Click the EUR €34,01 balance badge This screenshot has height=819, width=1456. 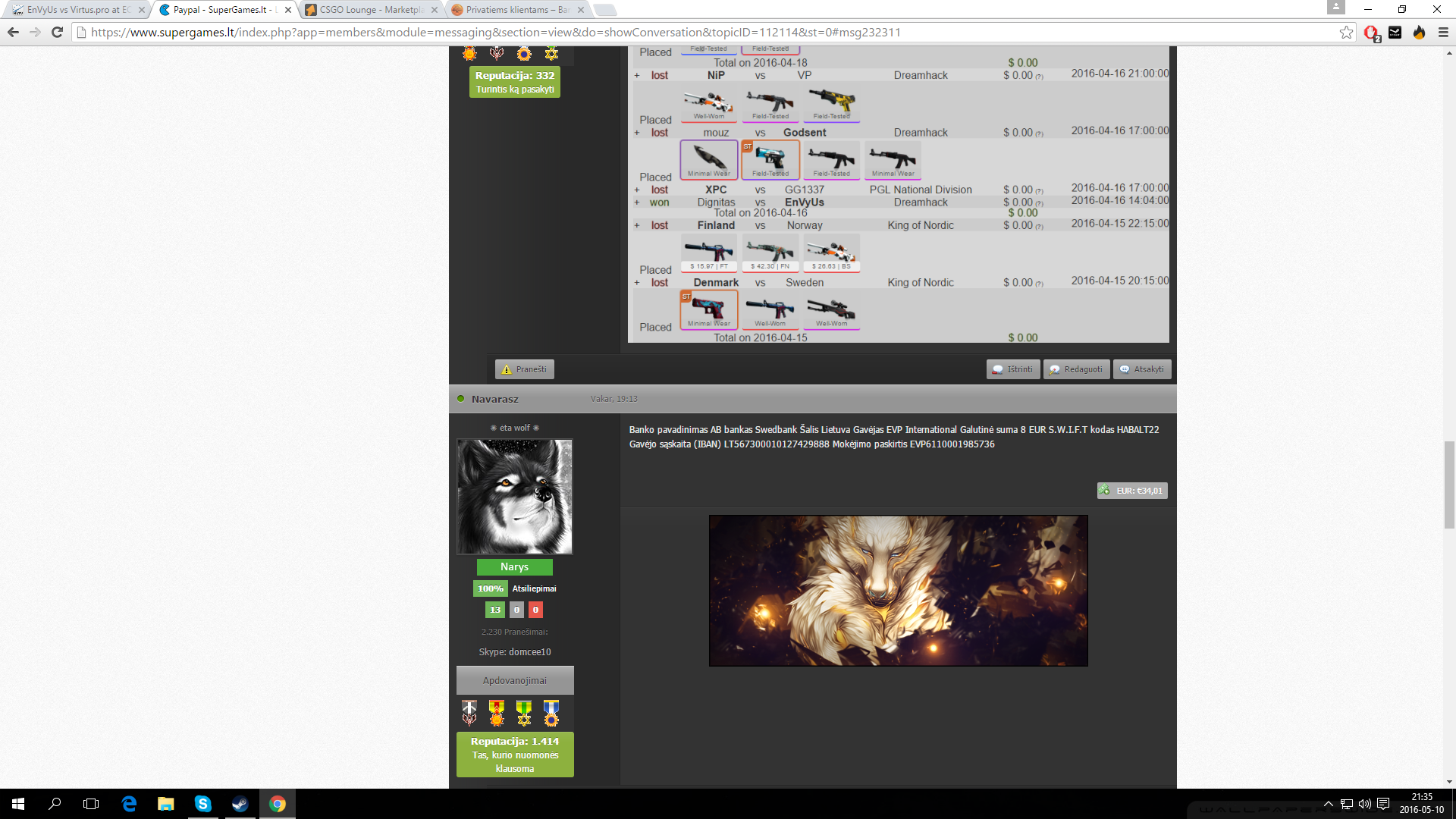(x=1132, y=491)
